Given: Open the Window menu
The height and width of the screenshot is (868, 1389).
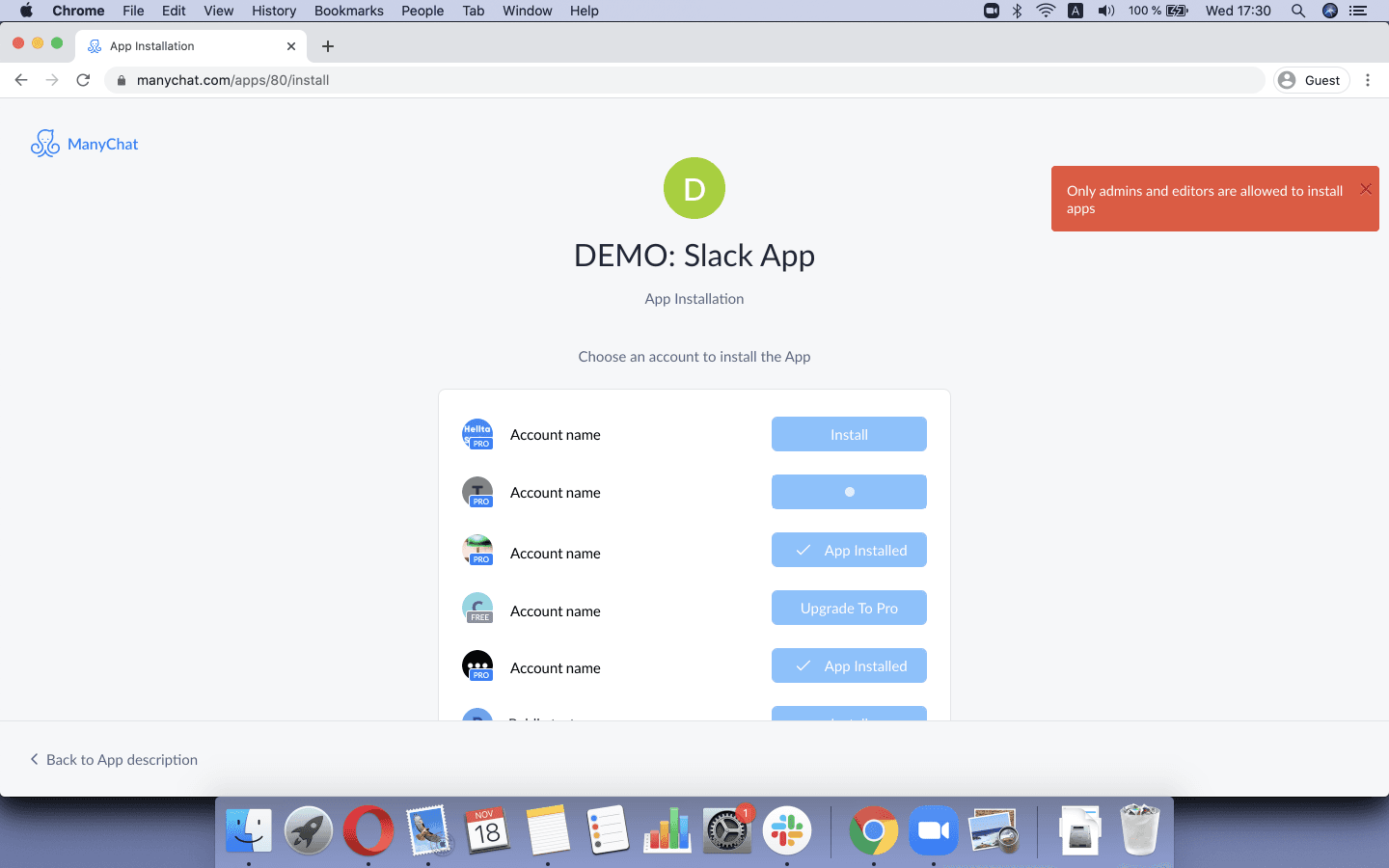Looking at the screenshot, I should [x=528, y=11].
